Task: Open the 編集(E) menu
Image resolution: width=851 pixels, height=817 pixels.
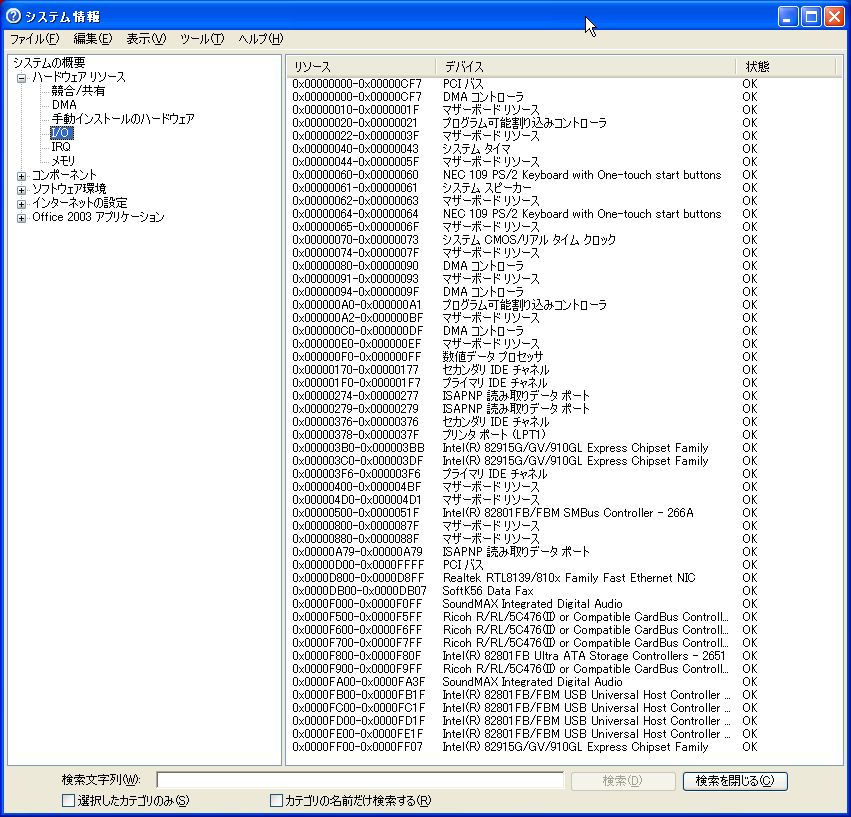Action: tap(92, 39)
